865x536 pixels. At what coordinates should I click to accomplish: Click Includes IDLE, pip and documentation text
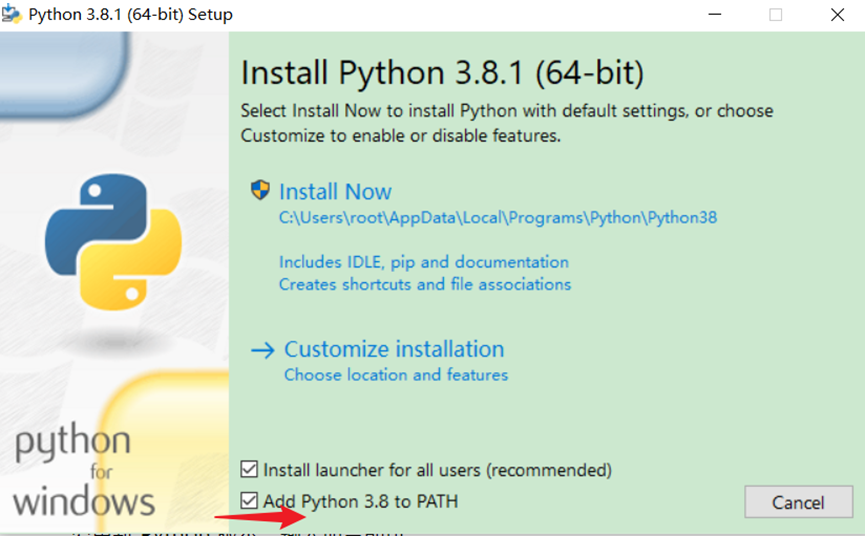click(424, 262)
